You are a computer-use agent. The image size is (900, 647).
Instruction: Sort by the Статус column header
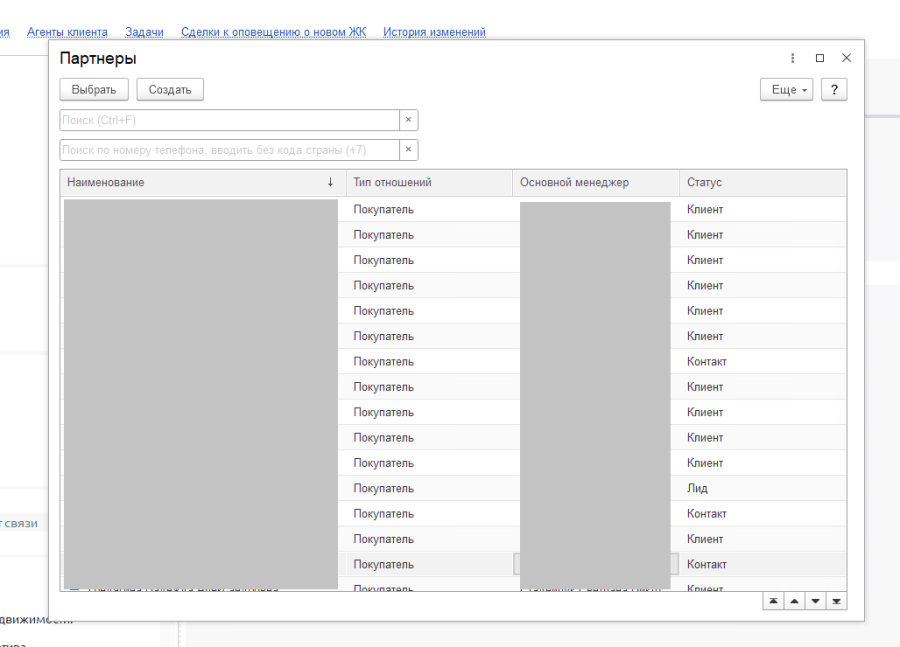760,183
